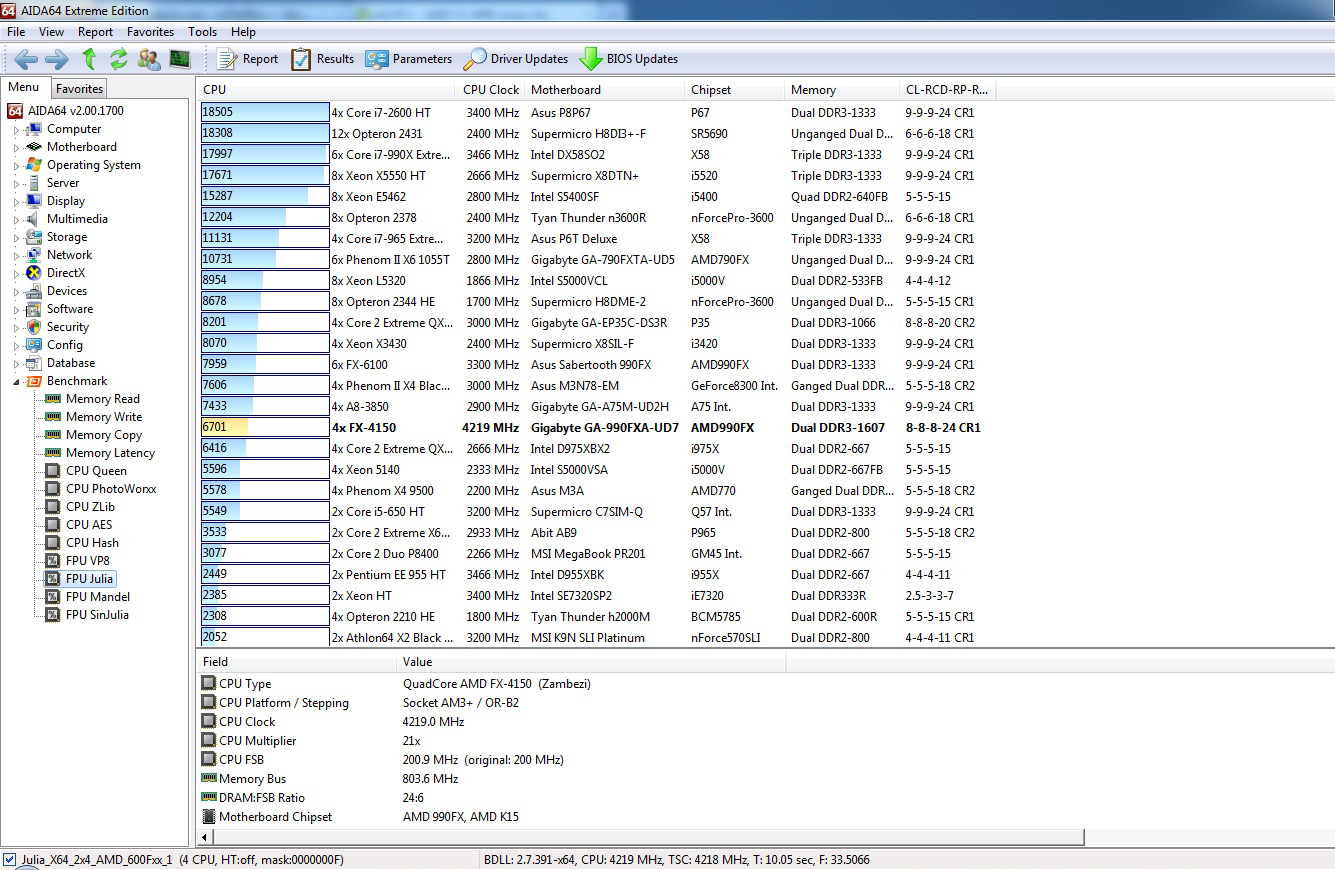Screen dimensions: 1335x870
Task: Select the DirectX icon in tree
Action: tap(34, 273)
